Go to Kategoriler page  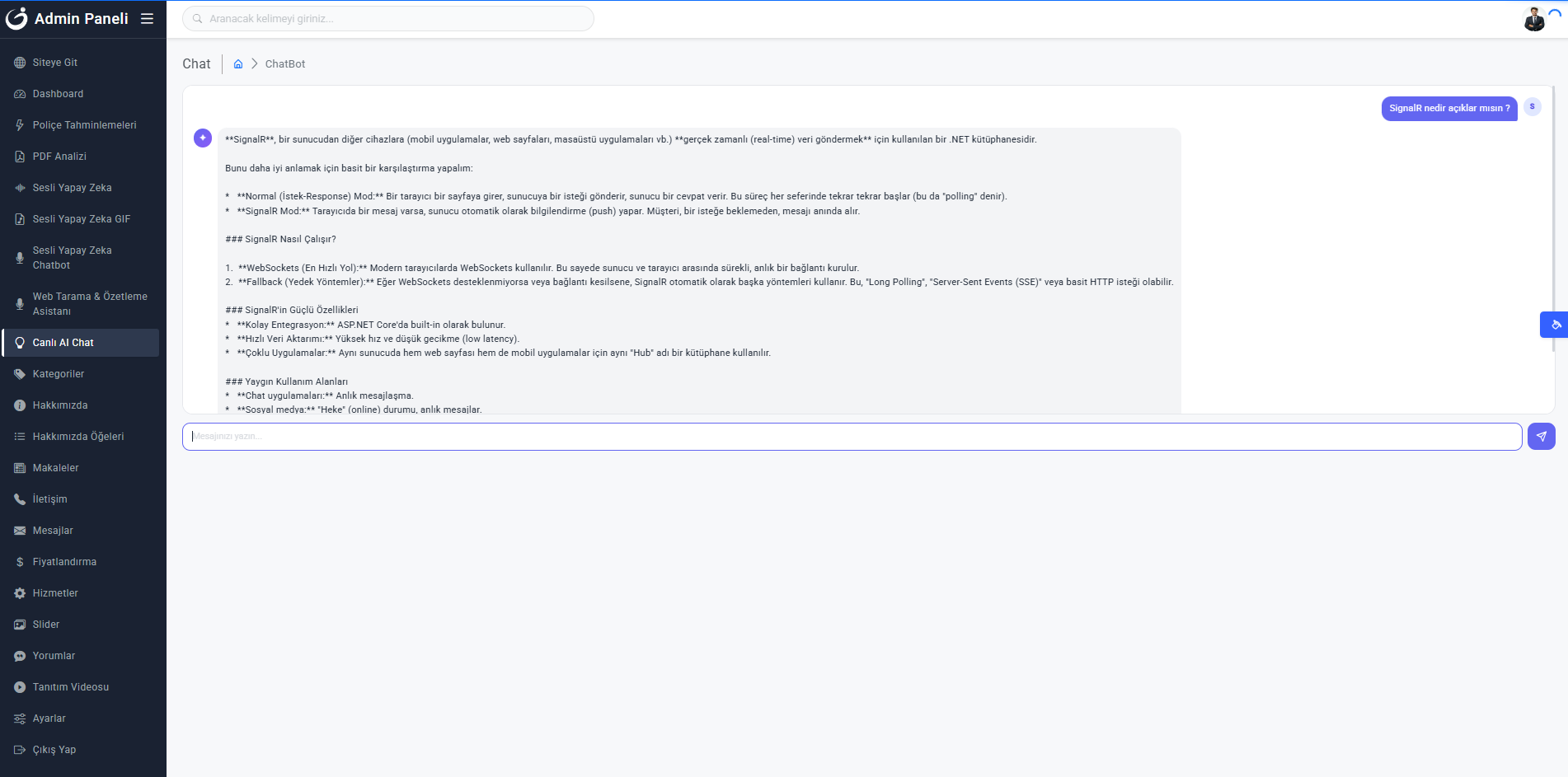click(81, 374)
